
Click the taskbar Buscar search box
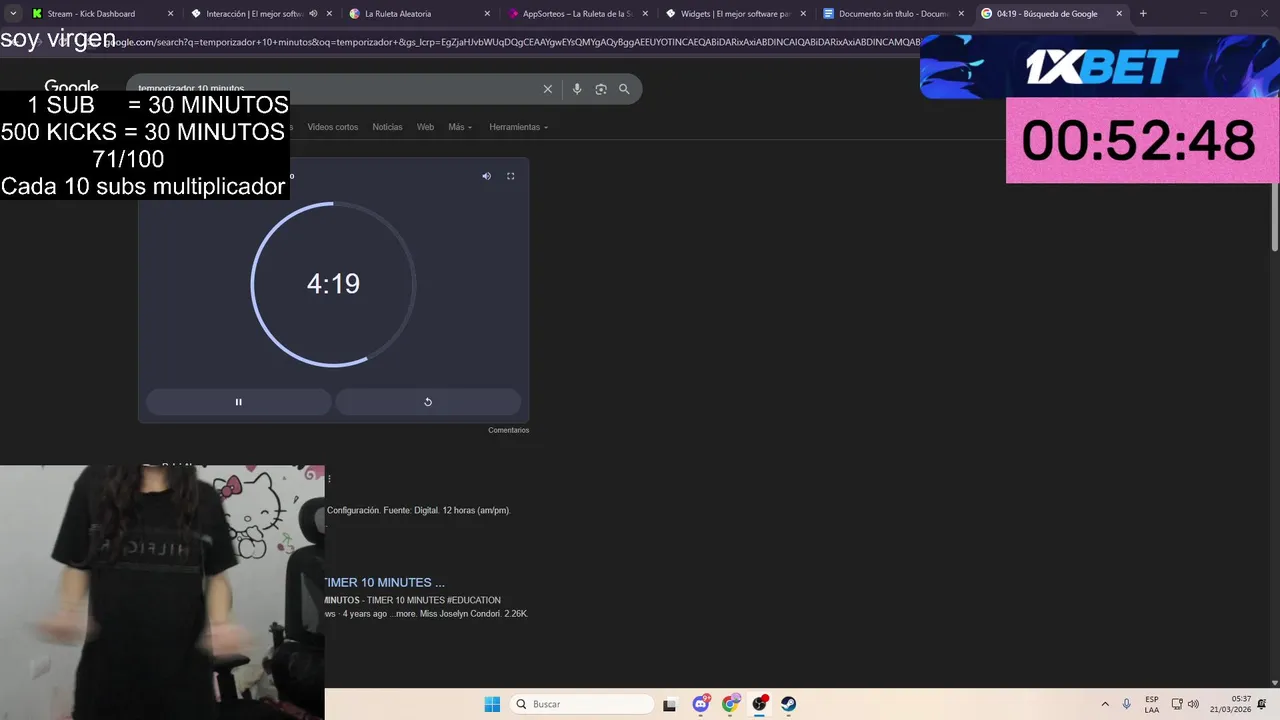tap(582, 704)
